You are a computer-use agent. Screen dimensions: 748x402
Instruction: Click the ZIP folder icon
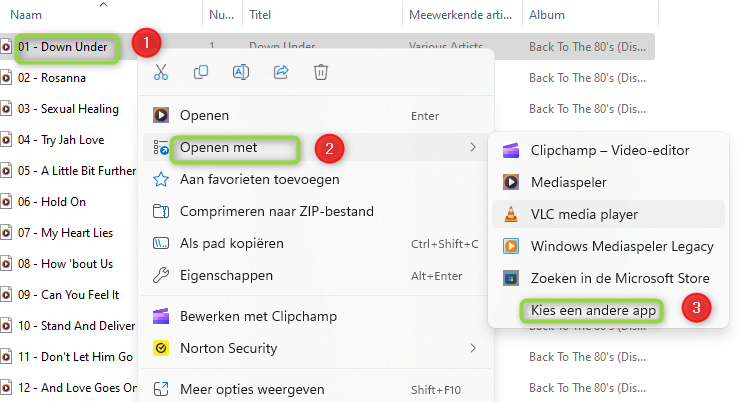coord(161,211)
